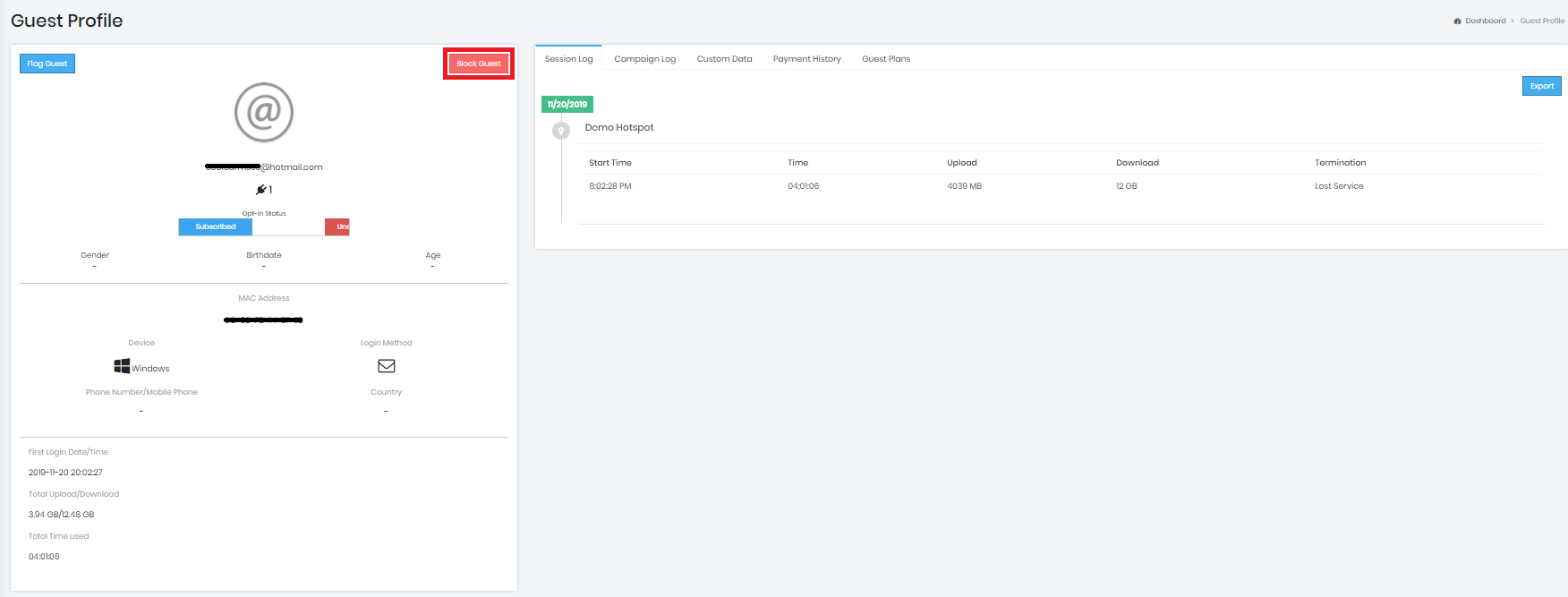
Task: Click the Upload column header
Action: [x=962, y=163]
